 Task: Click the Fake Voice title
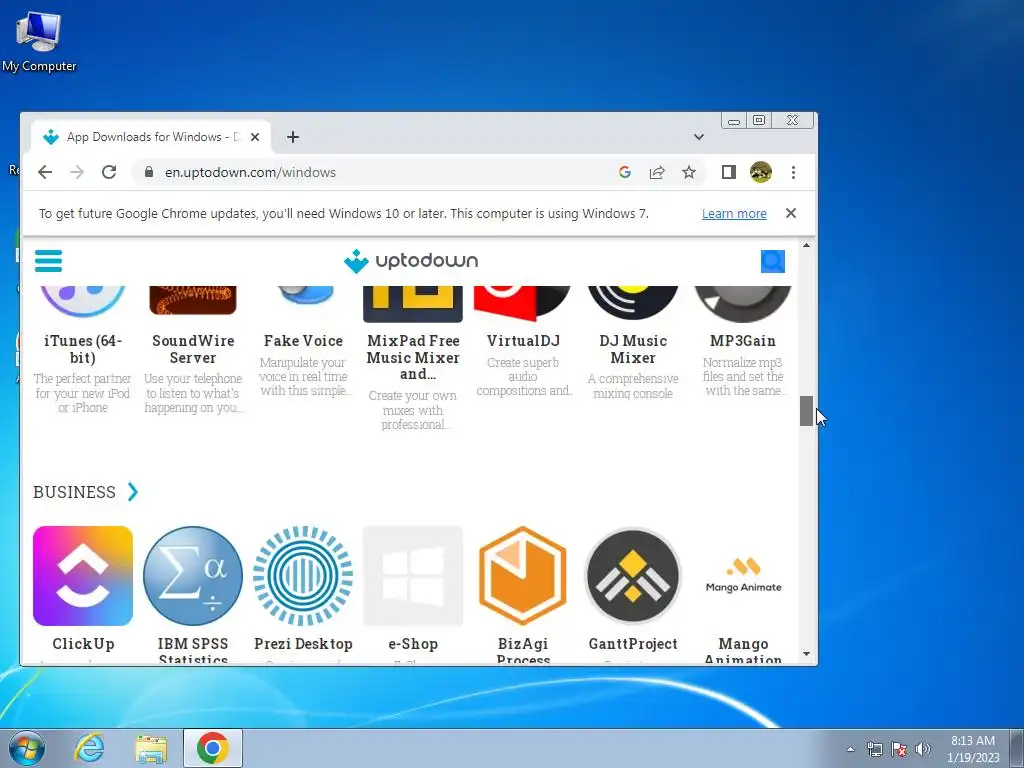(303, 341)
